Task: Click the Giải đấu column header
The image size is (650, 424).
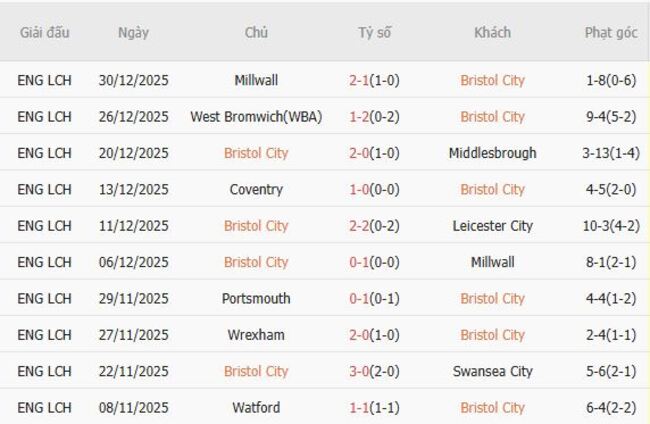Action: click(x=45, y=32)
